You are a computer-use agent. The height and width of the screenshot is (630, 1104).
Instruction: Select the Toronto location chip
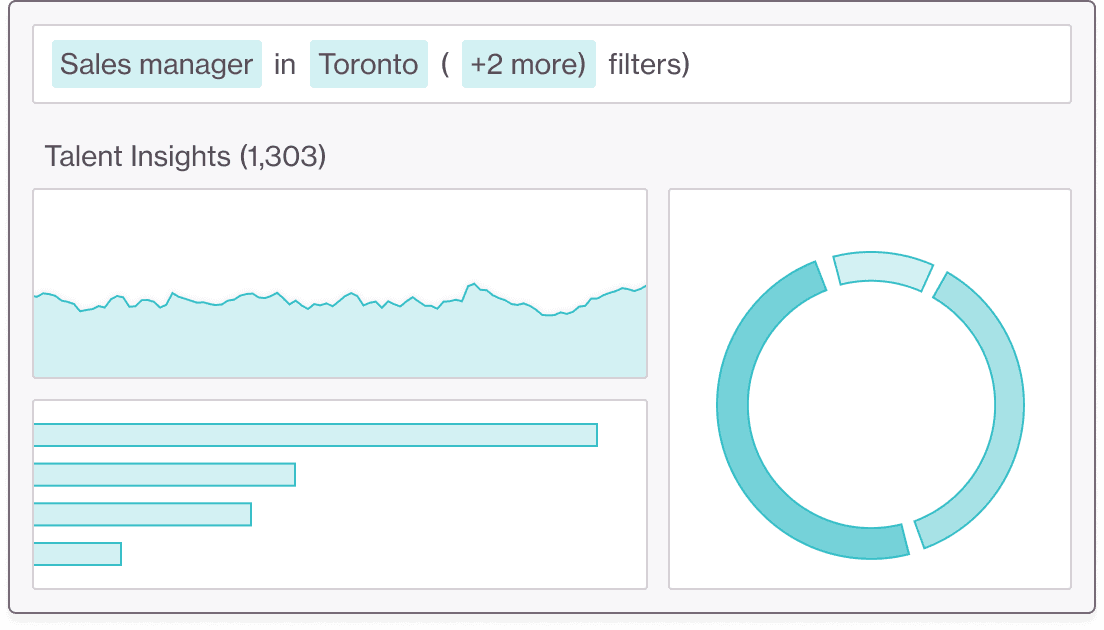coord(368,65)
